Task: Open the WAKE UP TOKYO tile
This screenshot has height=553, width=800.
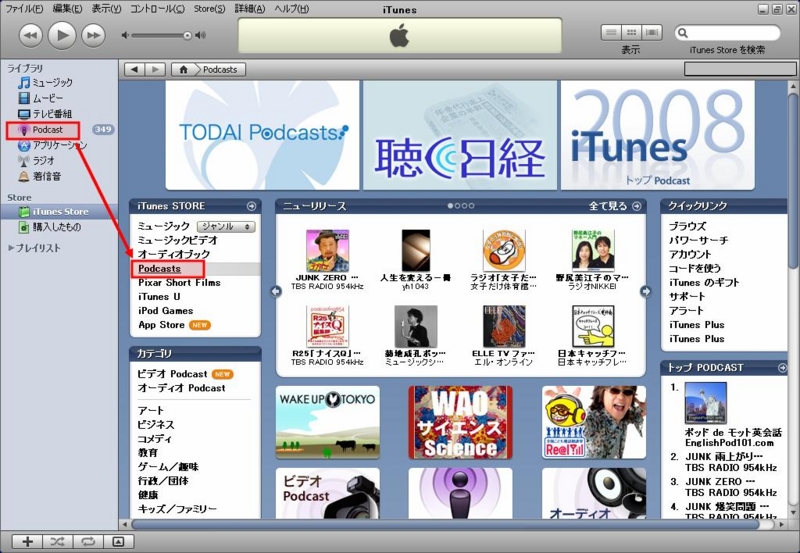Action: coord(328,422)
